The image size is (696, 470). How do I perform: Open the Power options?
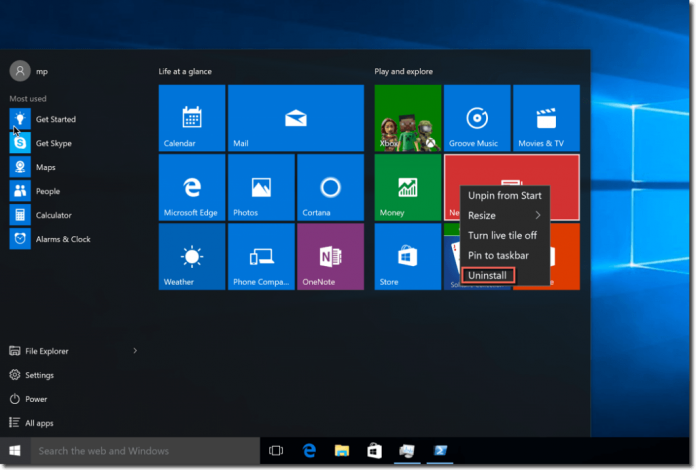click(x=28, y=399)
